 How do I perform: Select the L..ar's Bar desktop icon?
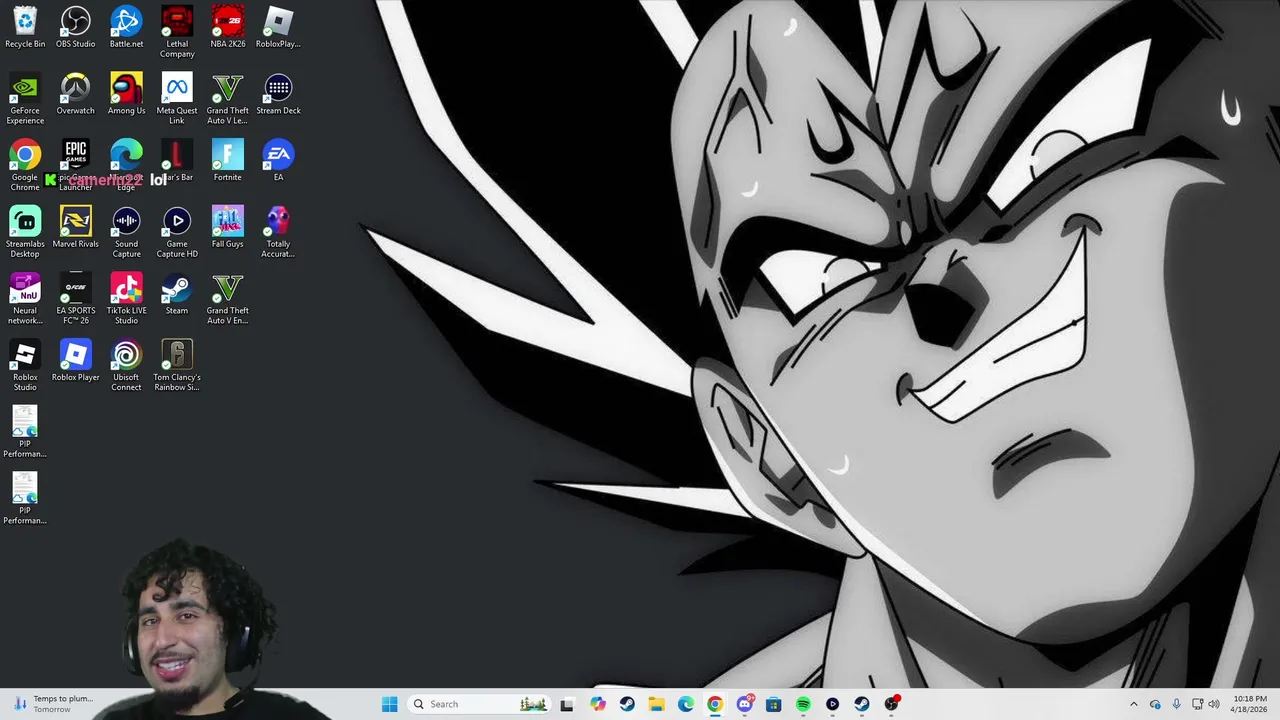click(177, 160)
